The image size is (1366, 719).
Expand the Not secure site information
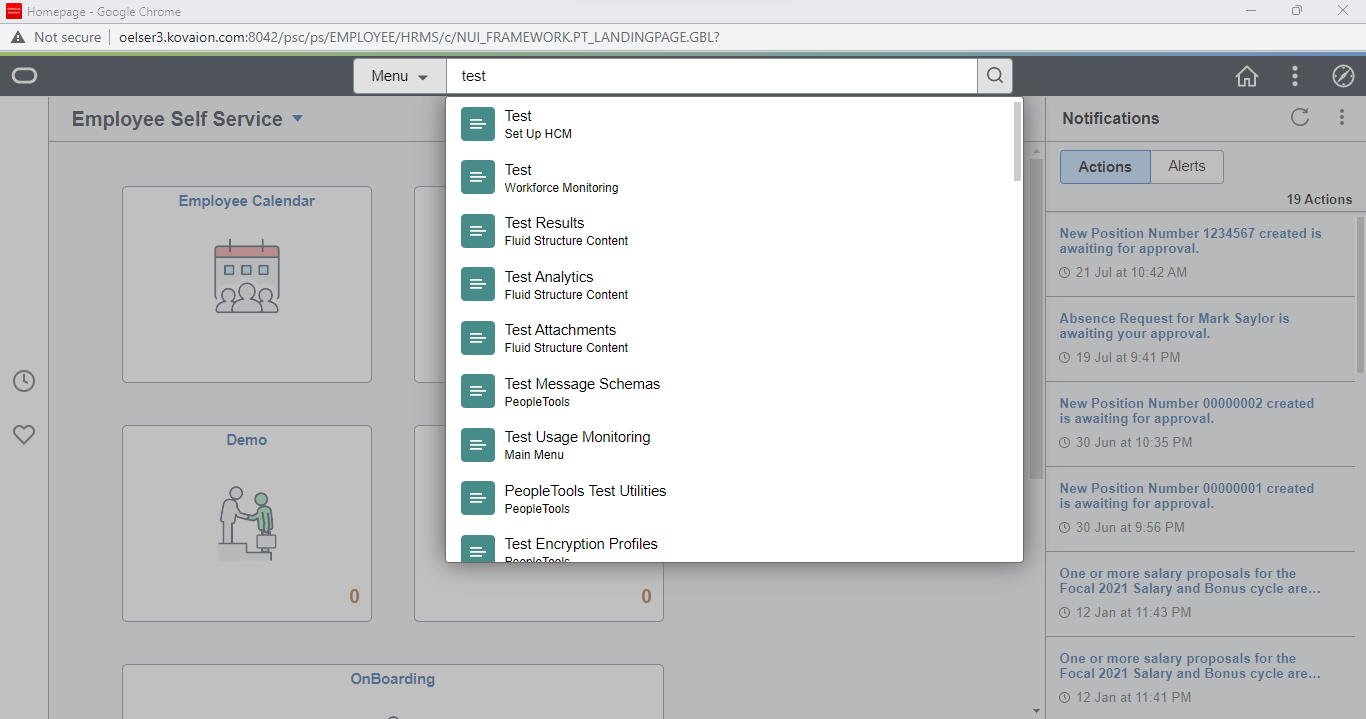pos(55,37)
